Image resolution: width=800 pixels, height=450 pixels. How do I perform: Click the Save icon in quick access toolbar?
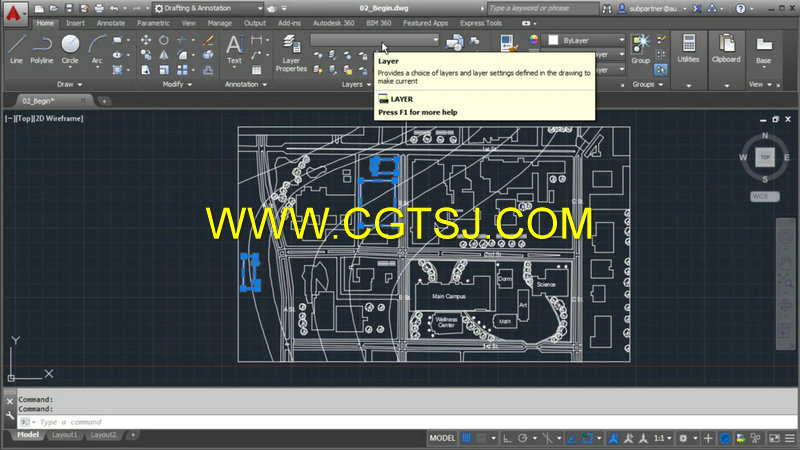[69, 9]
